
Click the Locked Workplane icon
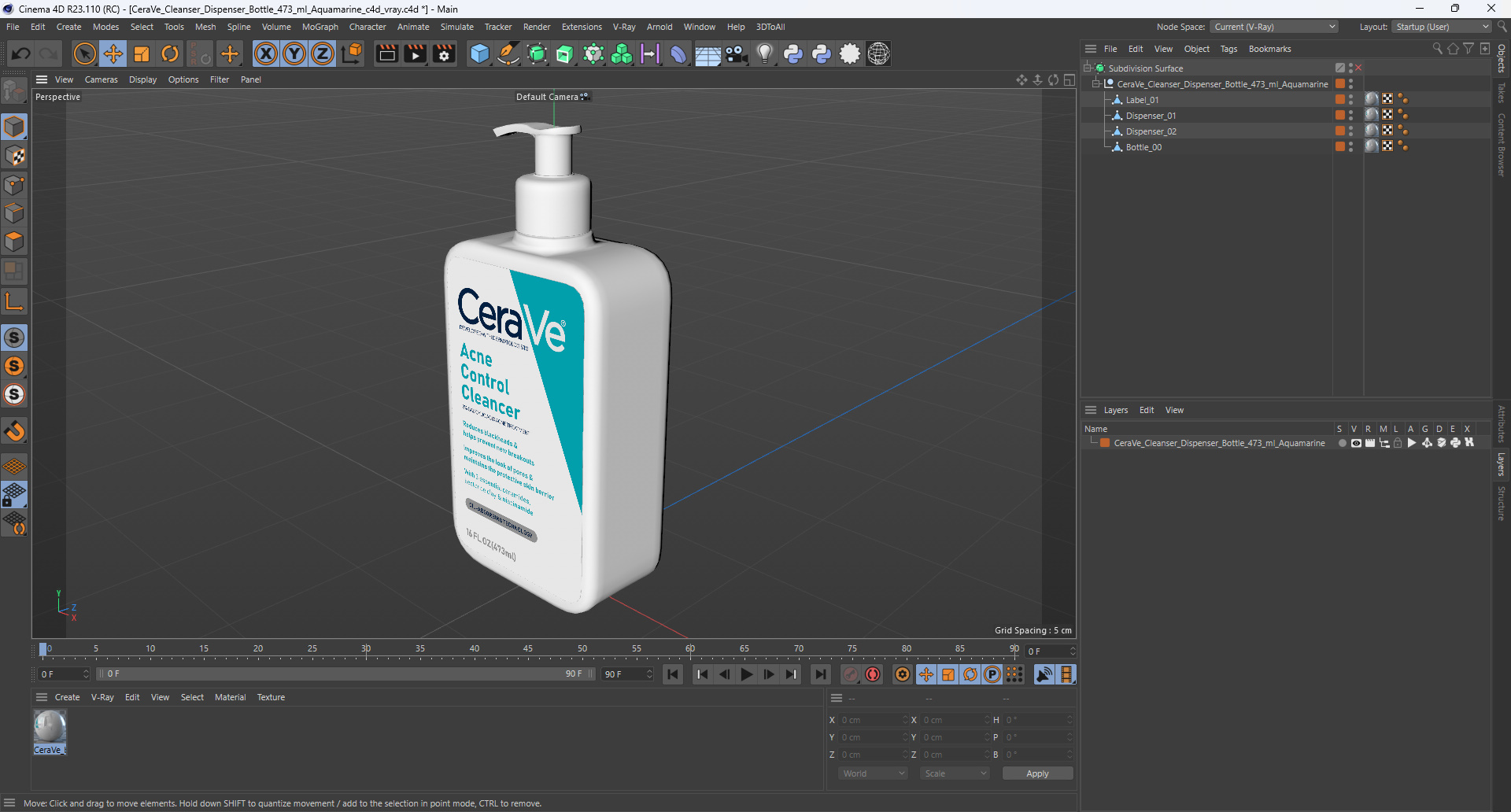coord(14,495)
